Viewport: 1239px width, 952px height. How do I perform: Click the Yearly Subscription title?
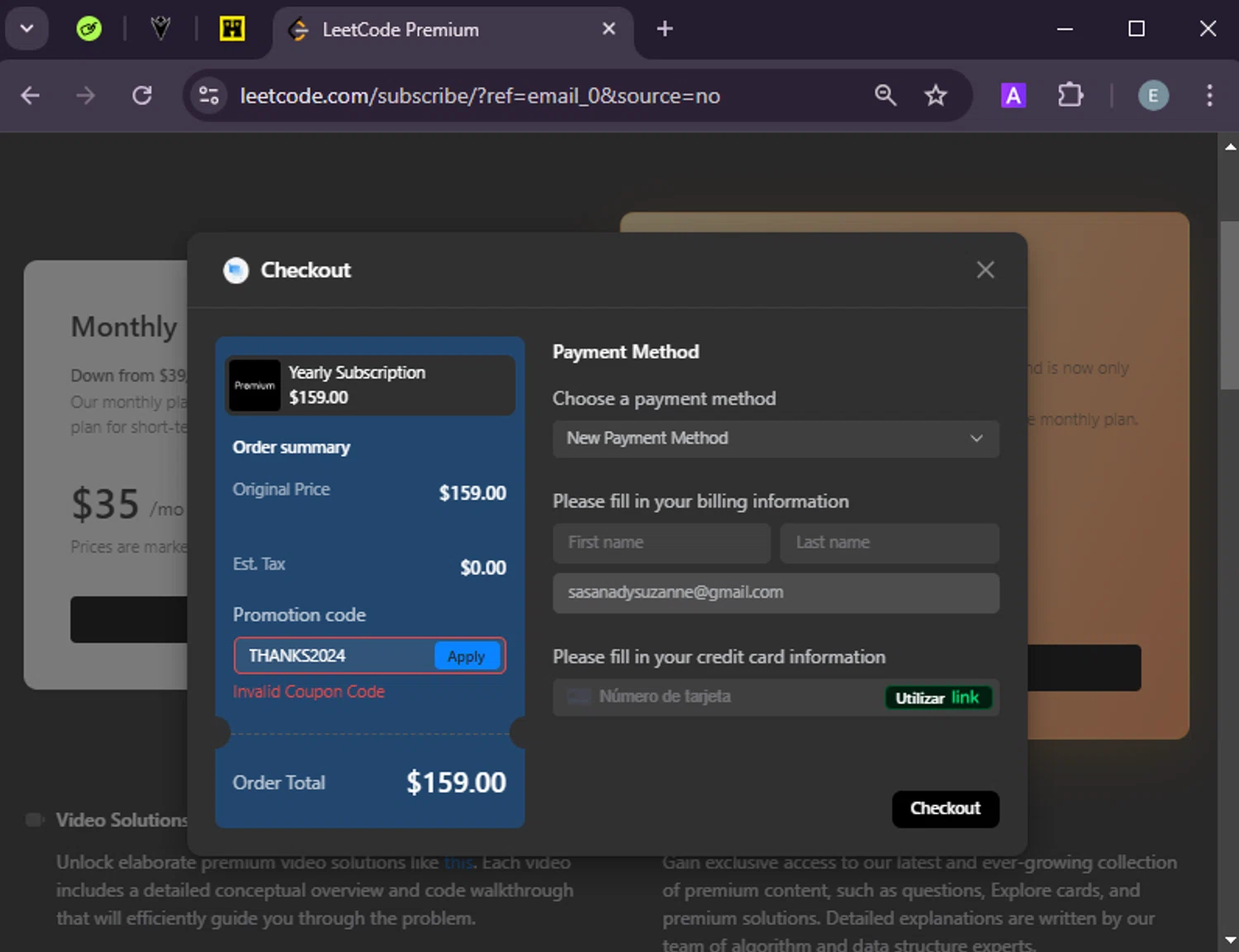click(x=357, y=373)
